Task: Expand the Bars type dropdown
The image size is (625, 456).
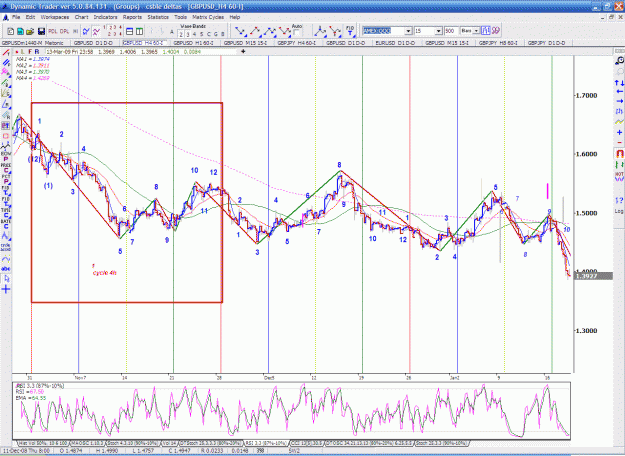Action: (x=476, y=31)
